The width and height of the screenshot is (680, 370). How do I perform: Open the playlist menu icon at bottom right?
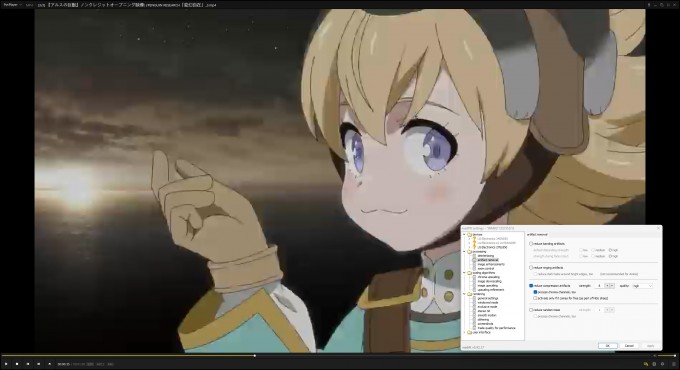(673, 364)
